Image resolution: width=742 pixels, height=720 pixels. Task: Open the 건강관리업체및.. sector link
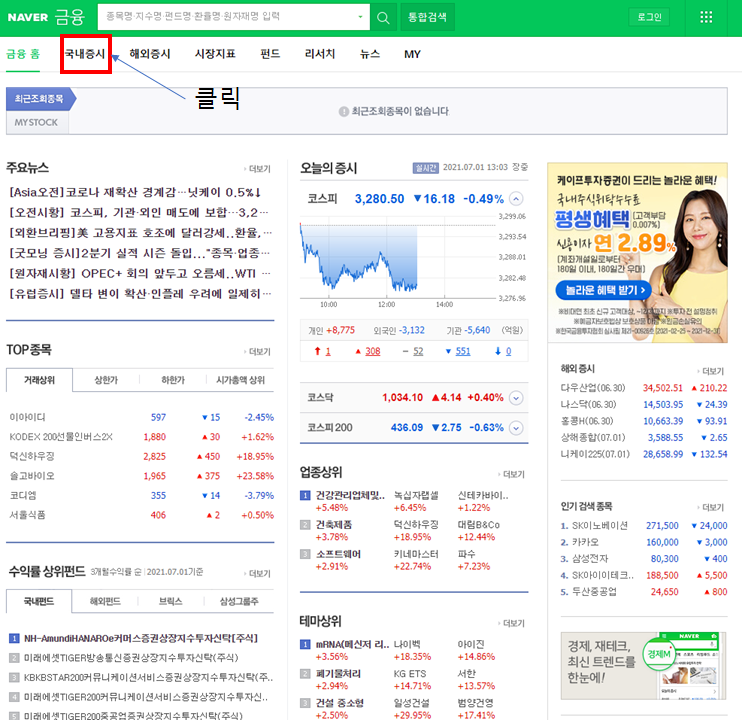point(350,495)
